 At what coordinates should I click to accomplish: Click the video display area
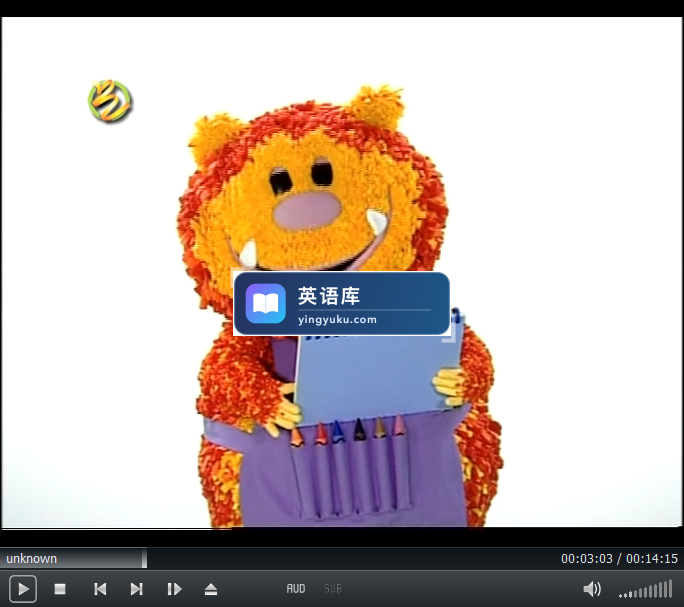342,272
